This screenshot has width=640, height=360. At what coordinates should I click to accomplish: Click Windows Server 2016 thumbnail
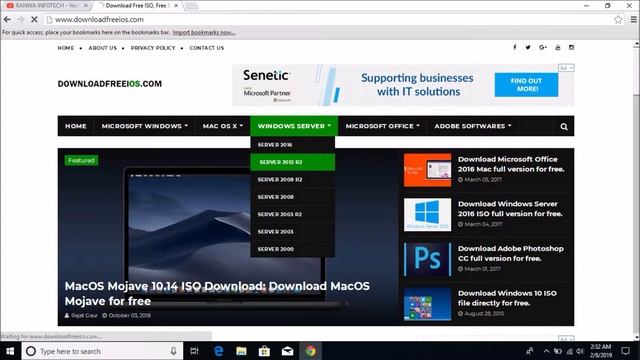(427, 215)
